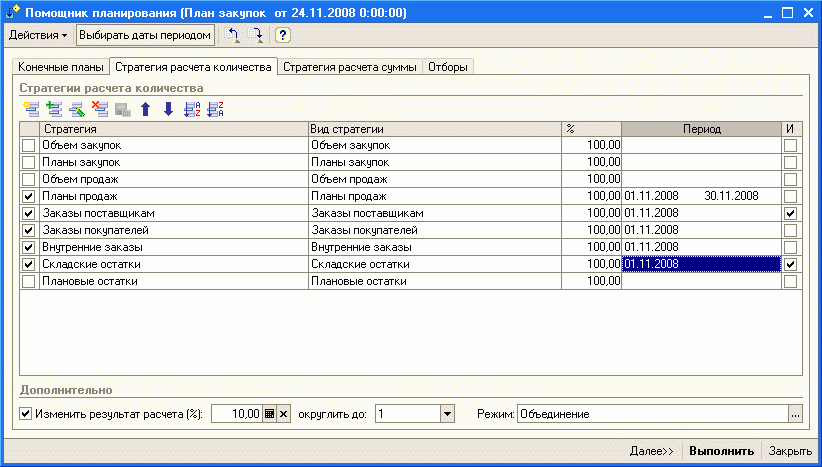Select Стратегия расчета количества tab
Viewport: 822px width, 467px height.
coord(193,67)
